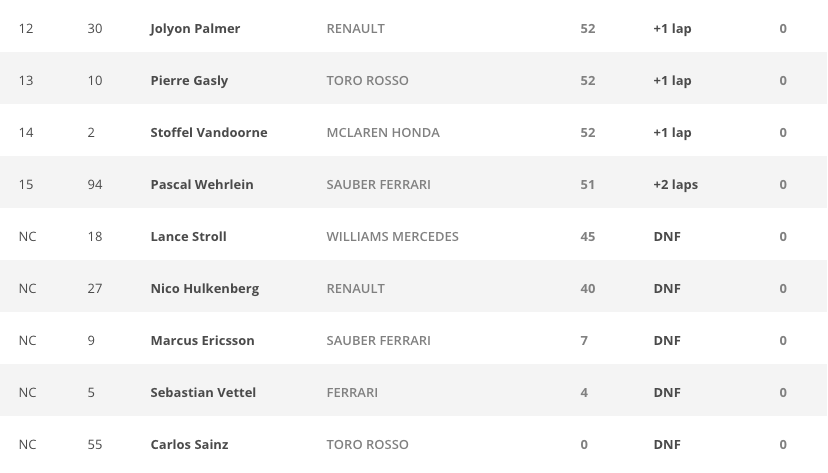Select Stoffel Vandoorne in results table
828x473 pixels.
point(208,133)
